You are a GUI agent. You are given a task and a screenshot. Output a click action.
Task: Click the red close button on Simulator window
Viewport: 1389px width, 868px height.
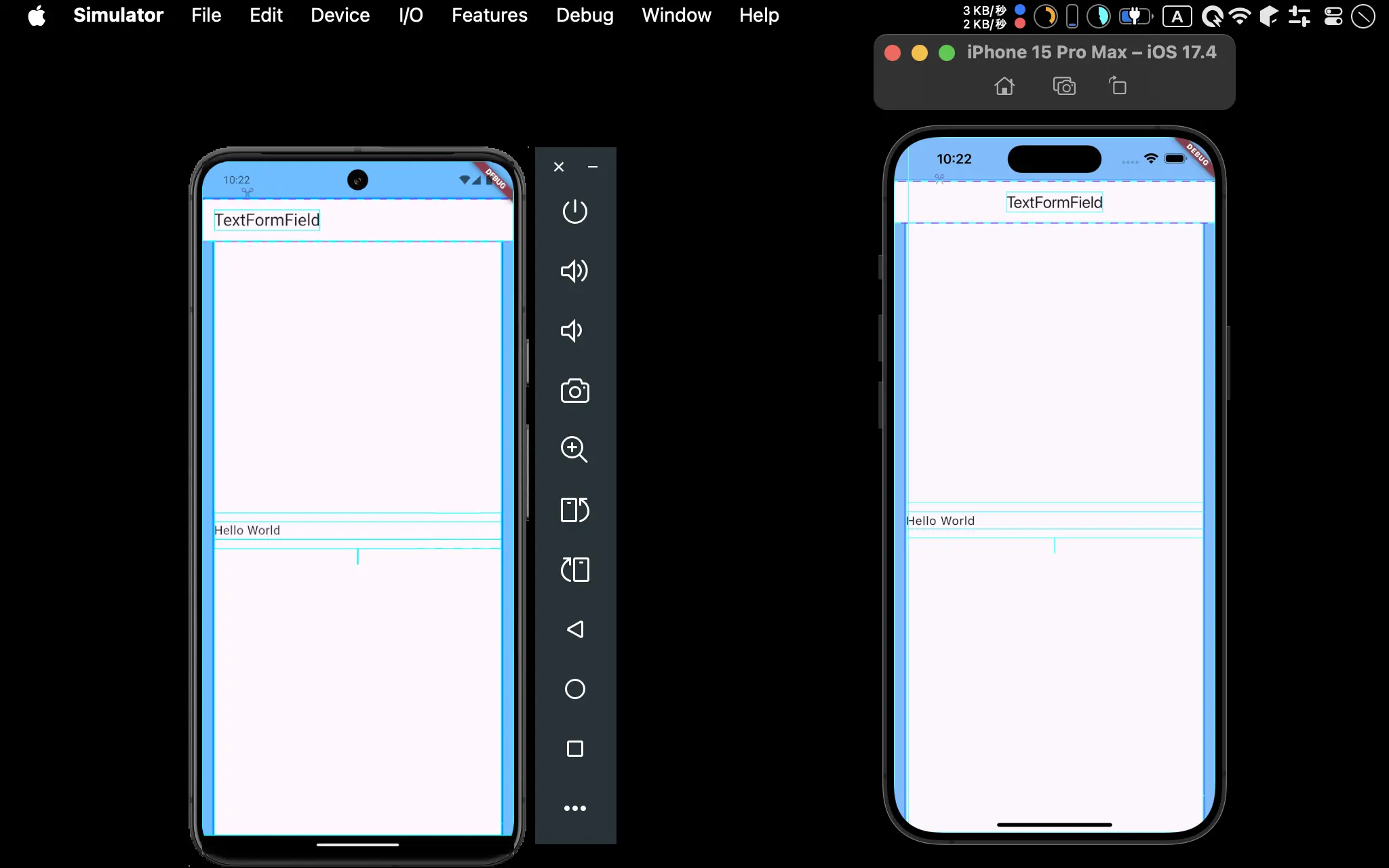coord(893,53)
